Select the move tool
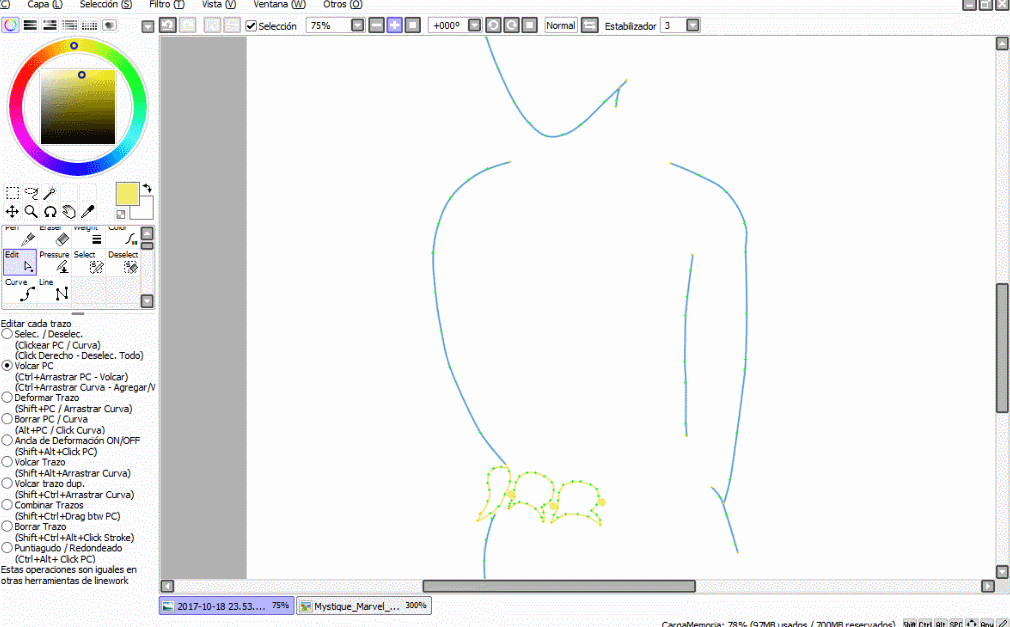Image resolution: width=1010 pixels, height=627 pixels. click(12, 211)
